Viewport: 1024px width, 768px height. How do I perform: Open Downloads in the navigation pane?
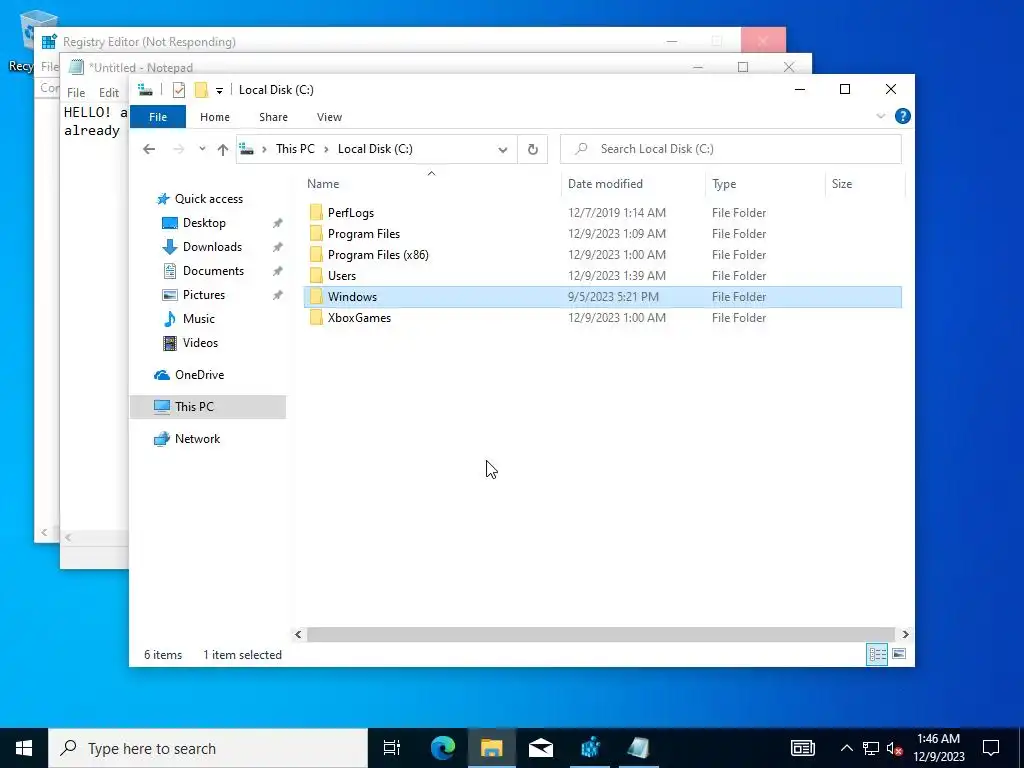(212, 247)
